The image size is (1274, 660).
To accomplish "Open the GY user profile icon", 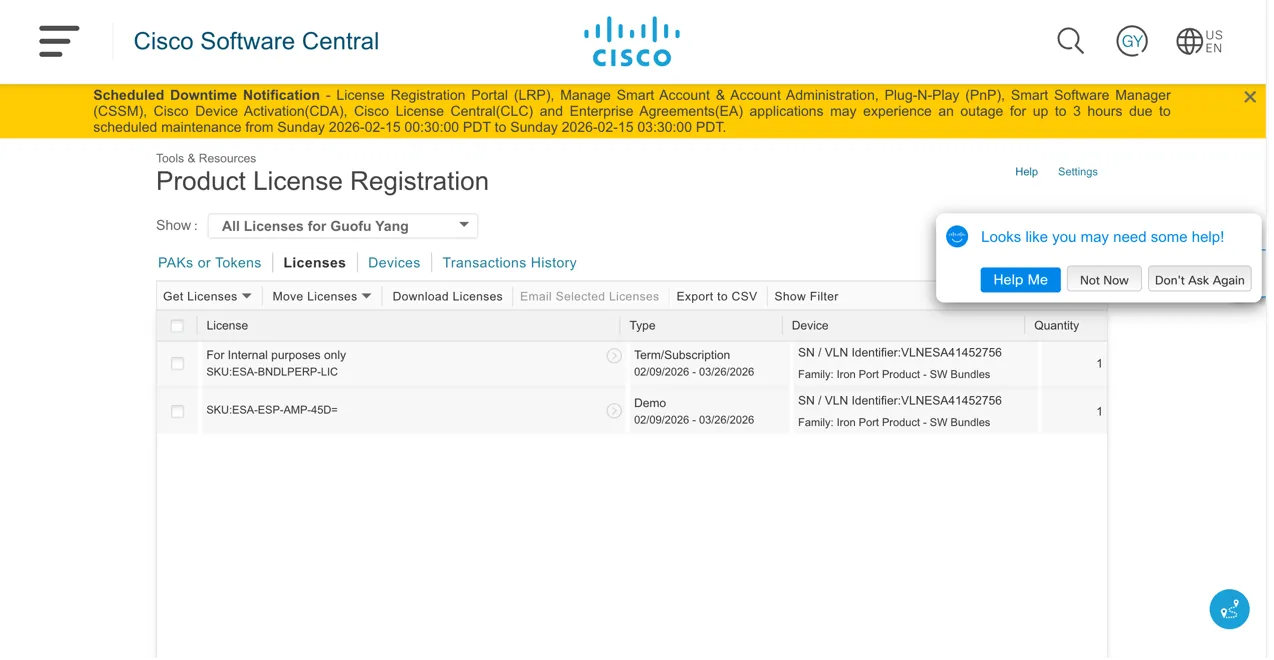I will click(x=1131, y=41).
